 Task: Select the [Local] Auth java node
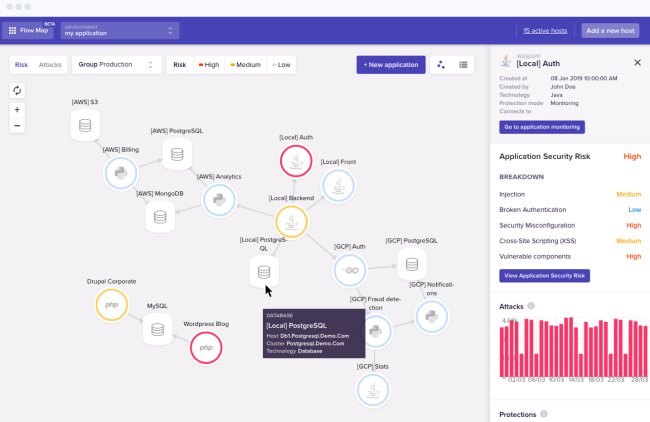pos(296,161)
